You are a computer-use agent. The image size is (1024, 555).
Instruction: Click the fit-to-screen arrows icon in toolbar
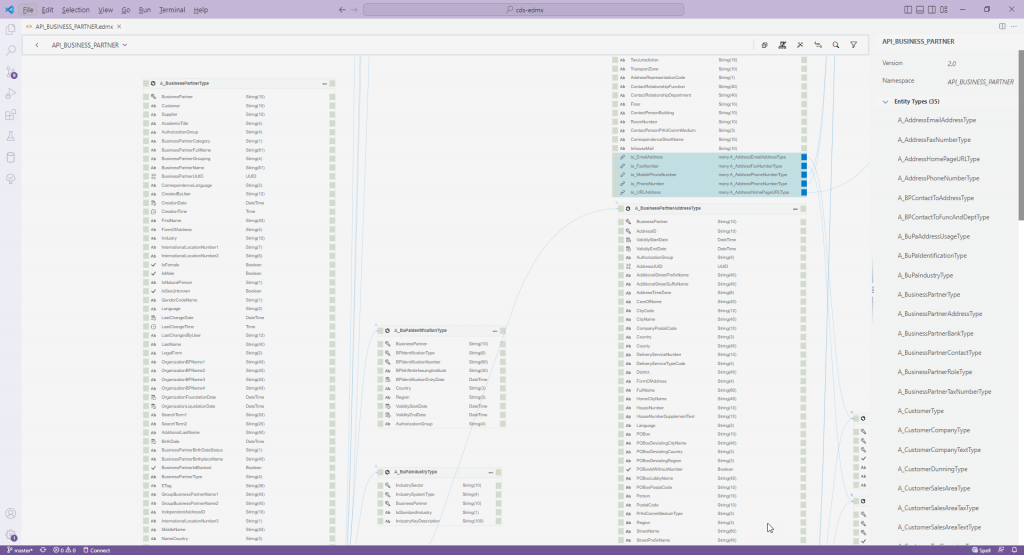click(800, 45)
